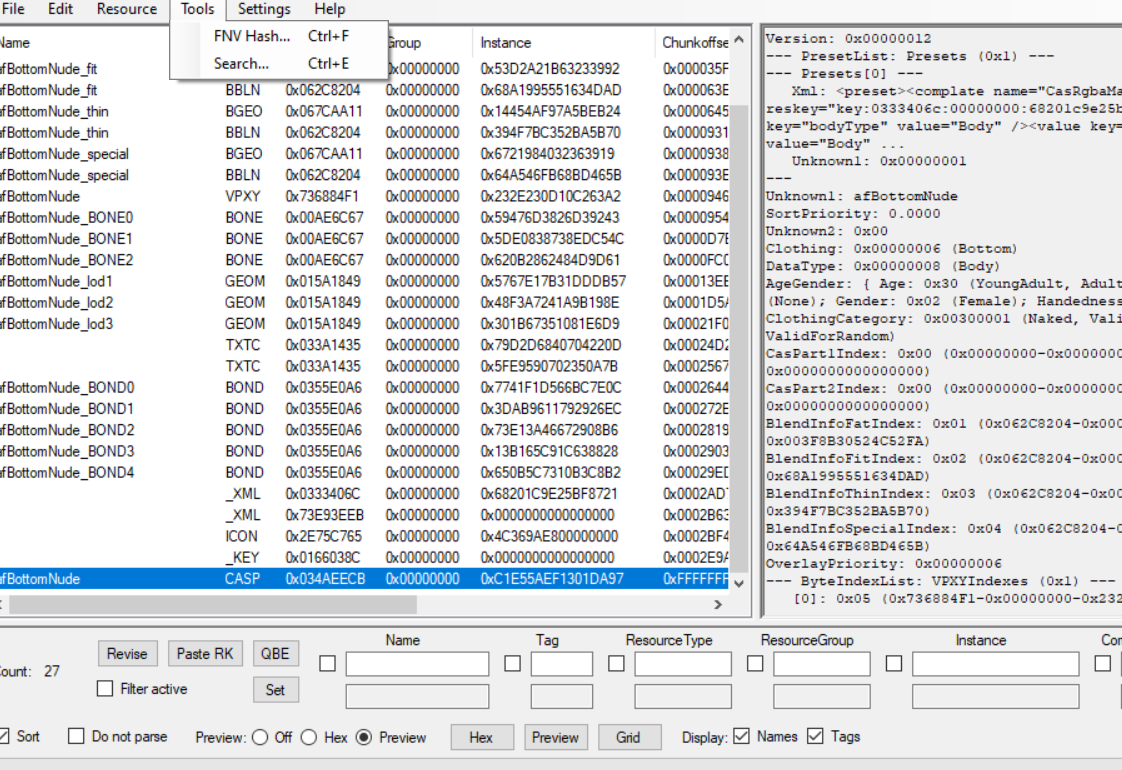Click the ResourceGroup filter input field
The image size is (1122, 770).
coord(821,664)
